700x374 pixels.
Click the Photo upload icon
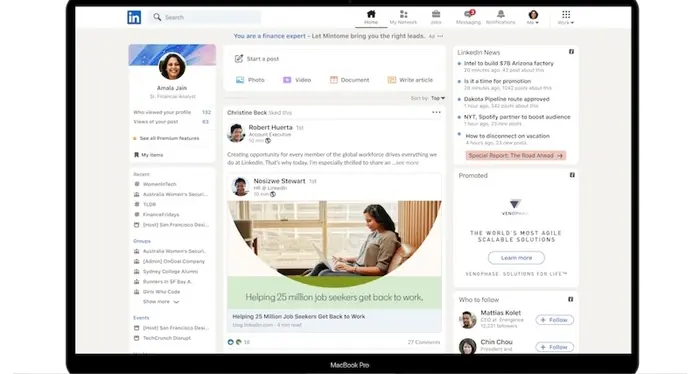pos(240,80)
